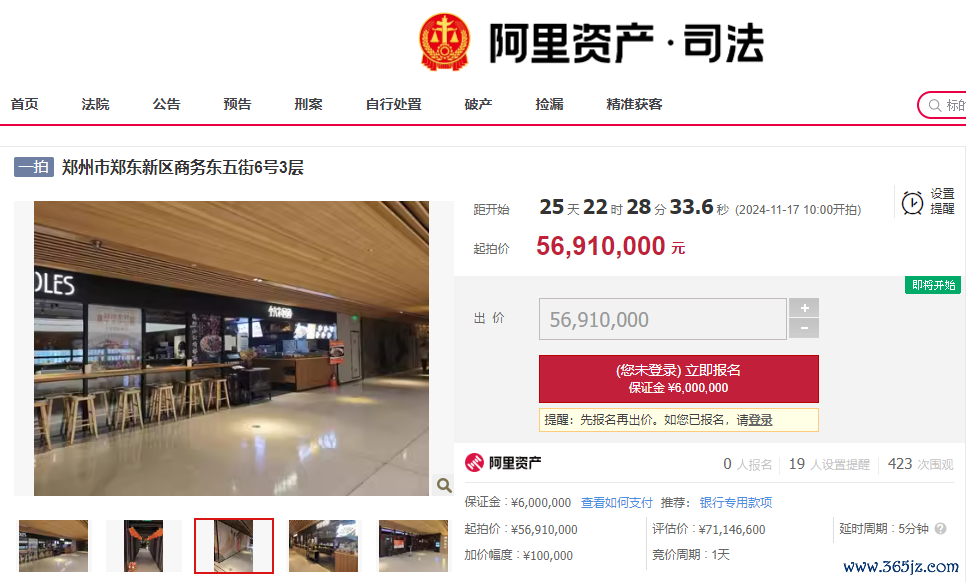The width and height of the screenshot is (966, 582).
Task: Click the red 阿里资产 round logo icon
Action: (474, 463)
